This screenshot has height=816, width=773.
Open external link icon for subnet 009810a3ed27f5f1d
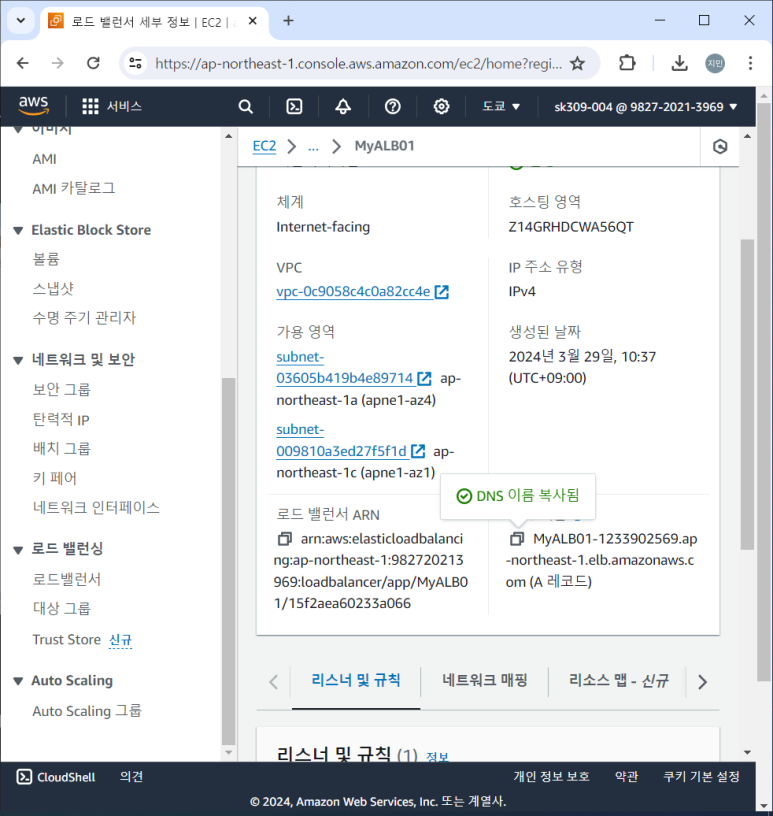tap(418, 451)
